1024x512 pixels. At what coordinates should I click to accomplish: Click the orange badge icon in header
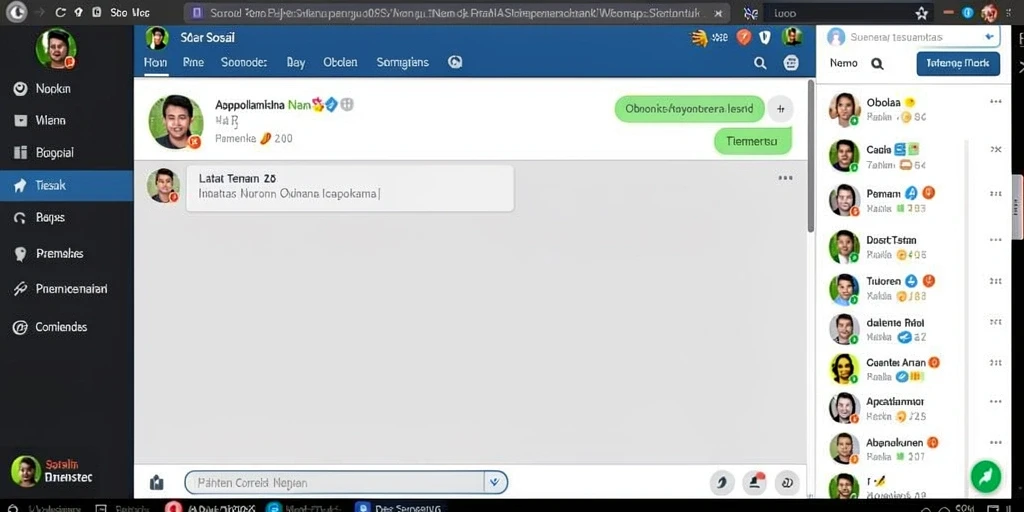(x=743, y=37)
